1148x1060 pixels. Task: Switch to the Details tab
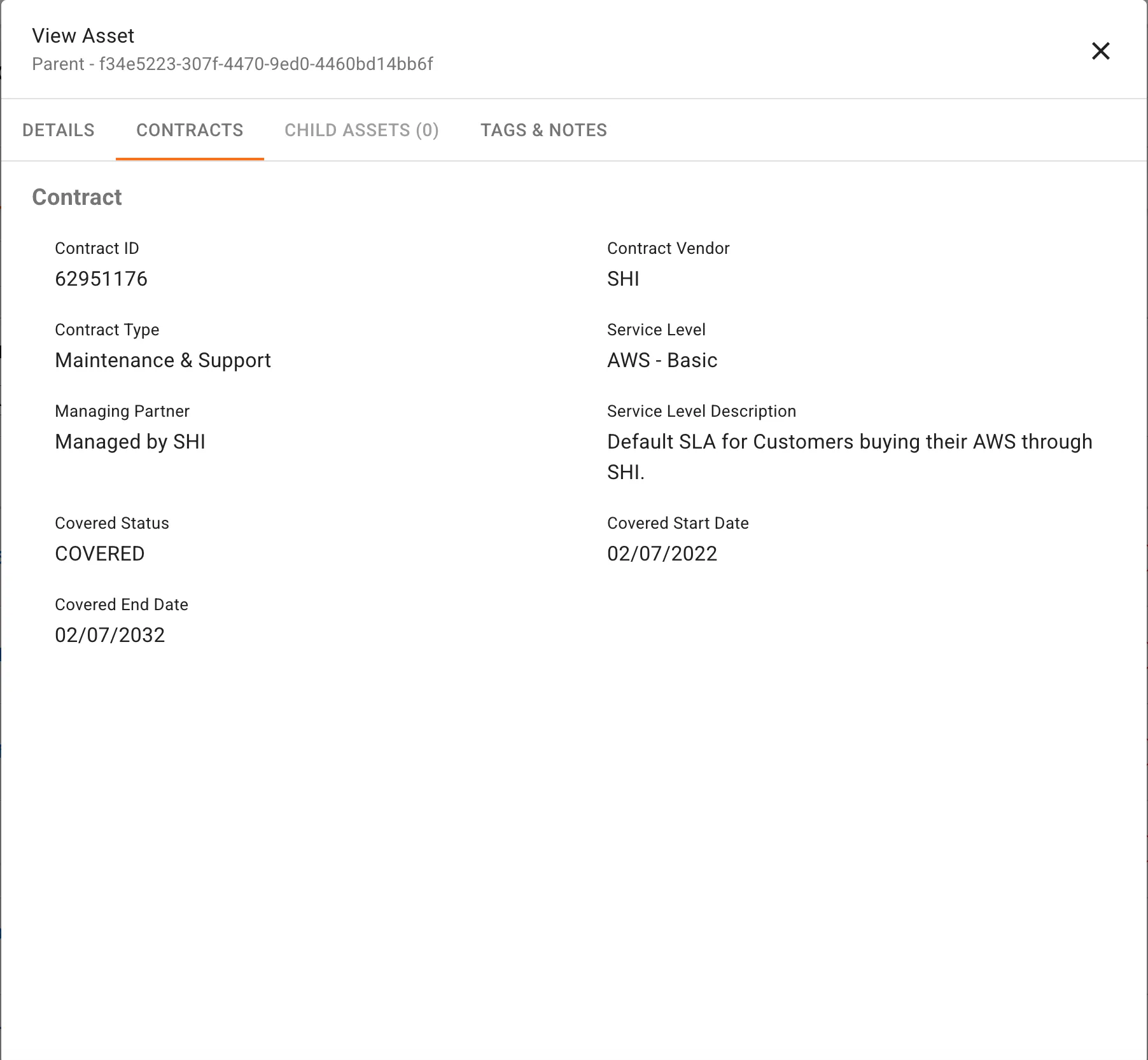[x=59, y=130]
